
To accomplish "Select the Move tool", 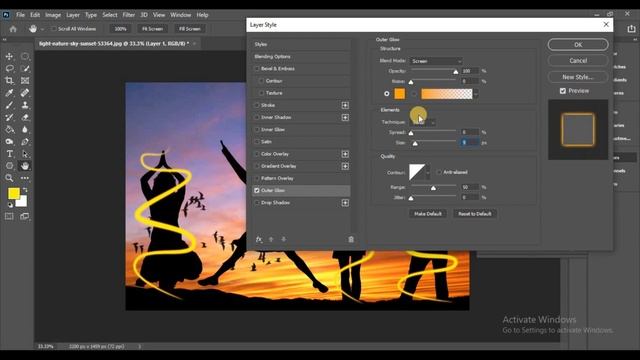I will (x=9, y=56).
